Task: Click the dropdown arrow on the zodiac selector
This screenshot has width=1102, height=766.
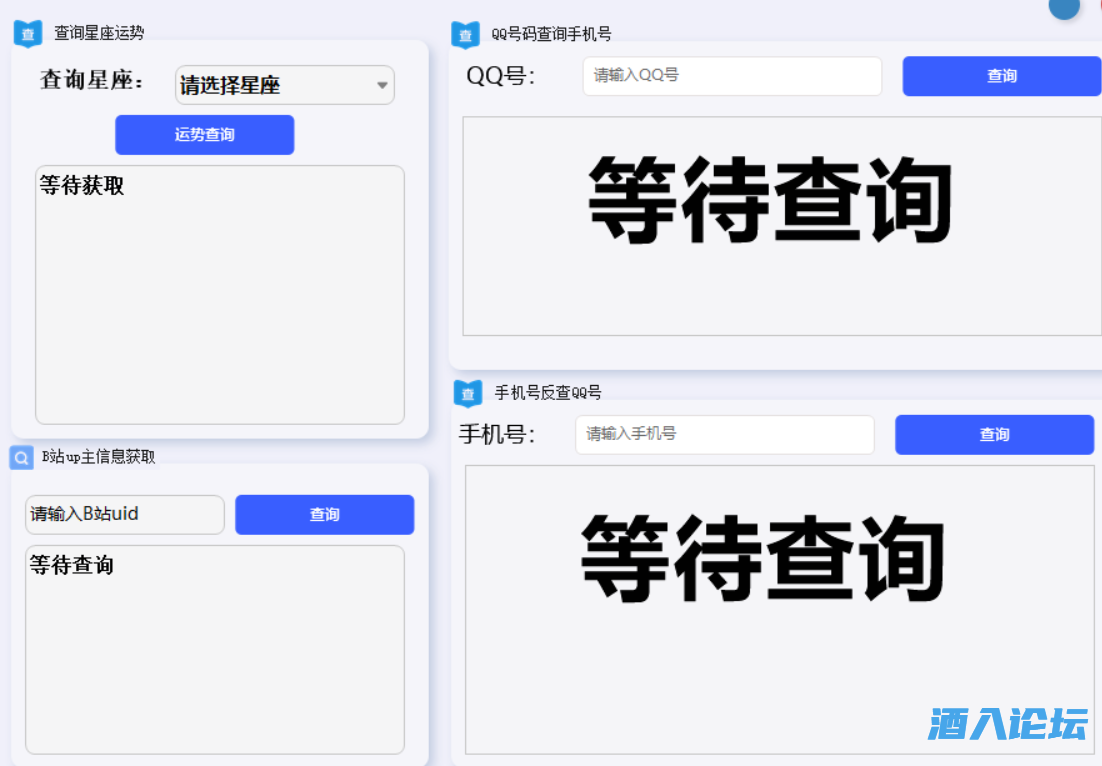Action: click(381, 85)
